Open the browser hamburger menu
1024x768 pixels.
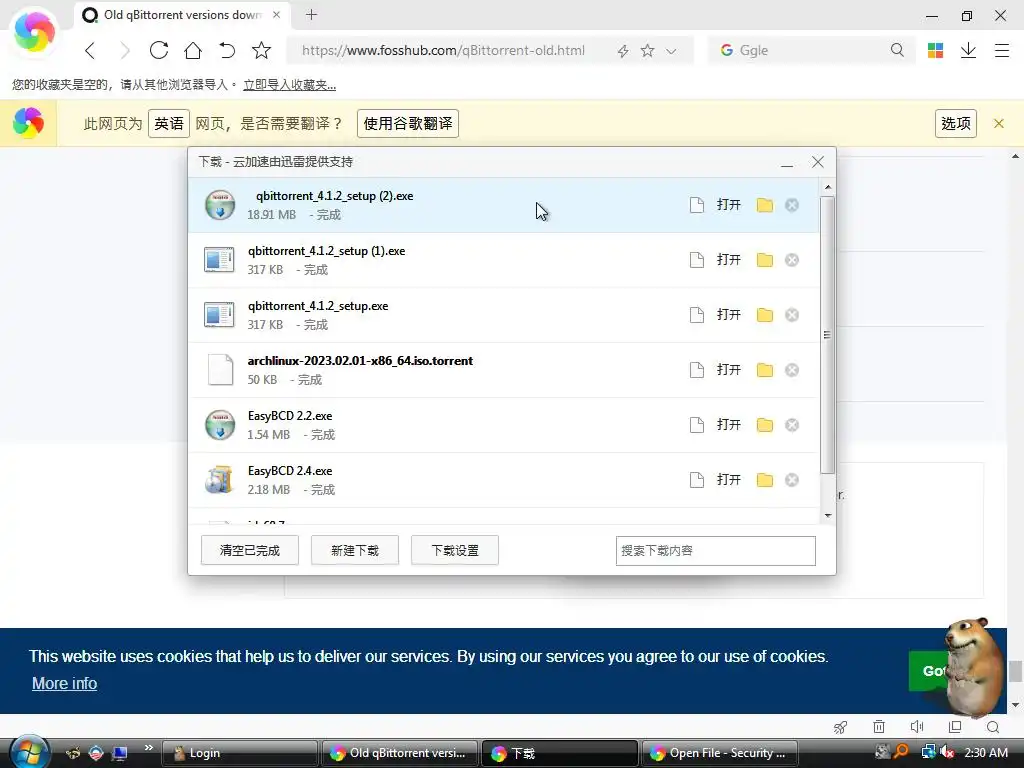click(x=1002, y=50)
